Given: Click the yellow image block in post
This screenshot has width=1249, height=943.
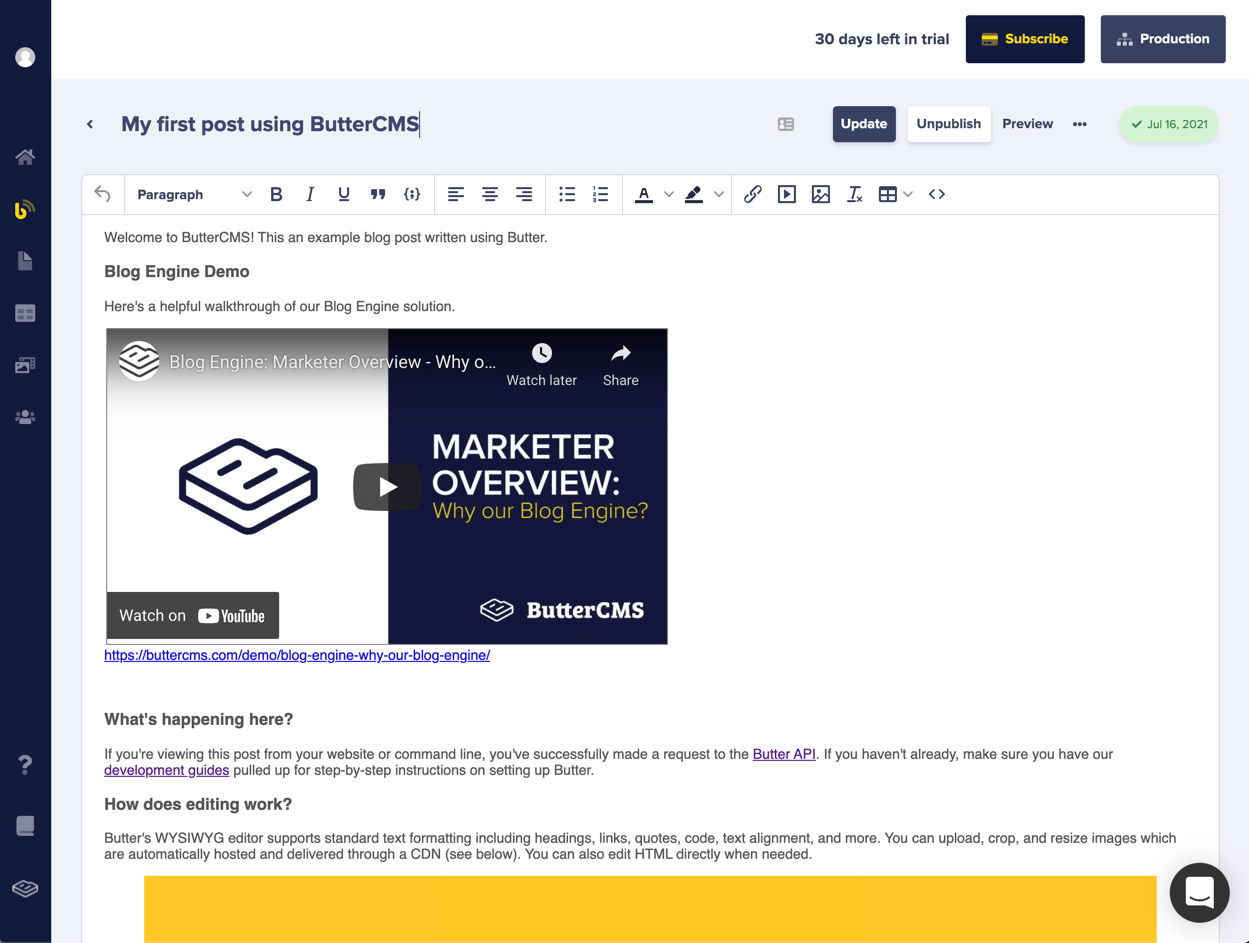Looking at the screenshot, I should click(x=650, y=909).
